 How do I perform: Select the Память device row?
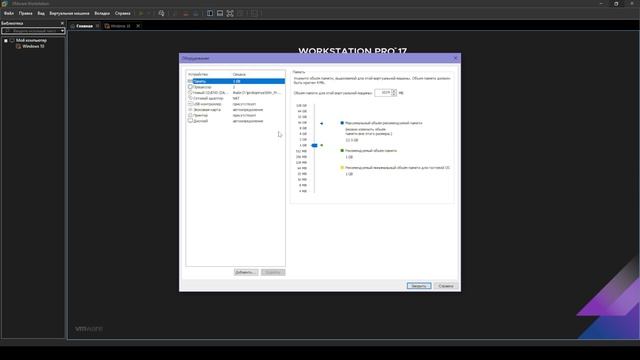point(236,81)
